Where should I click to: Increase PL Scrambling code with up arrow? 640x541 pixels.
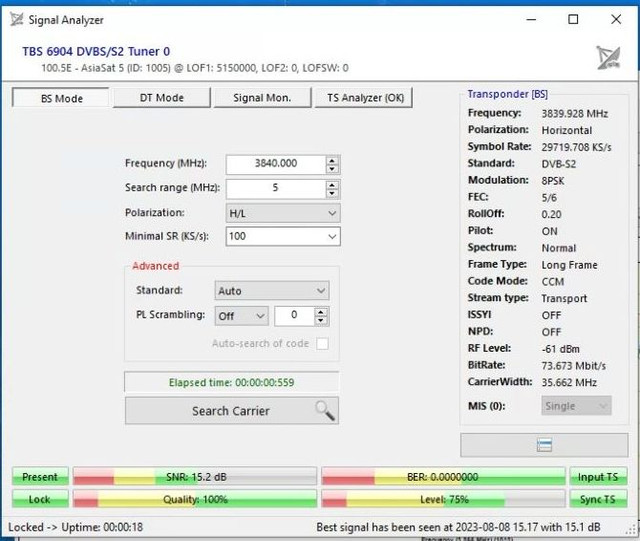(321, 312)
